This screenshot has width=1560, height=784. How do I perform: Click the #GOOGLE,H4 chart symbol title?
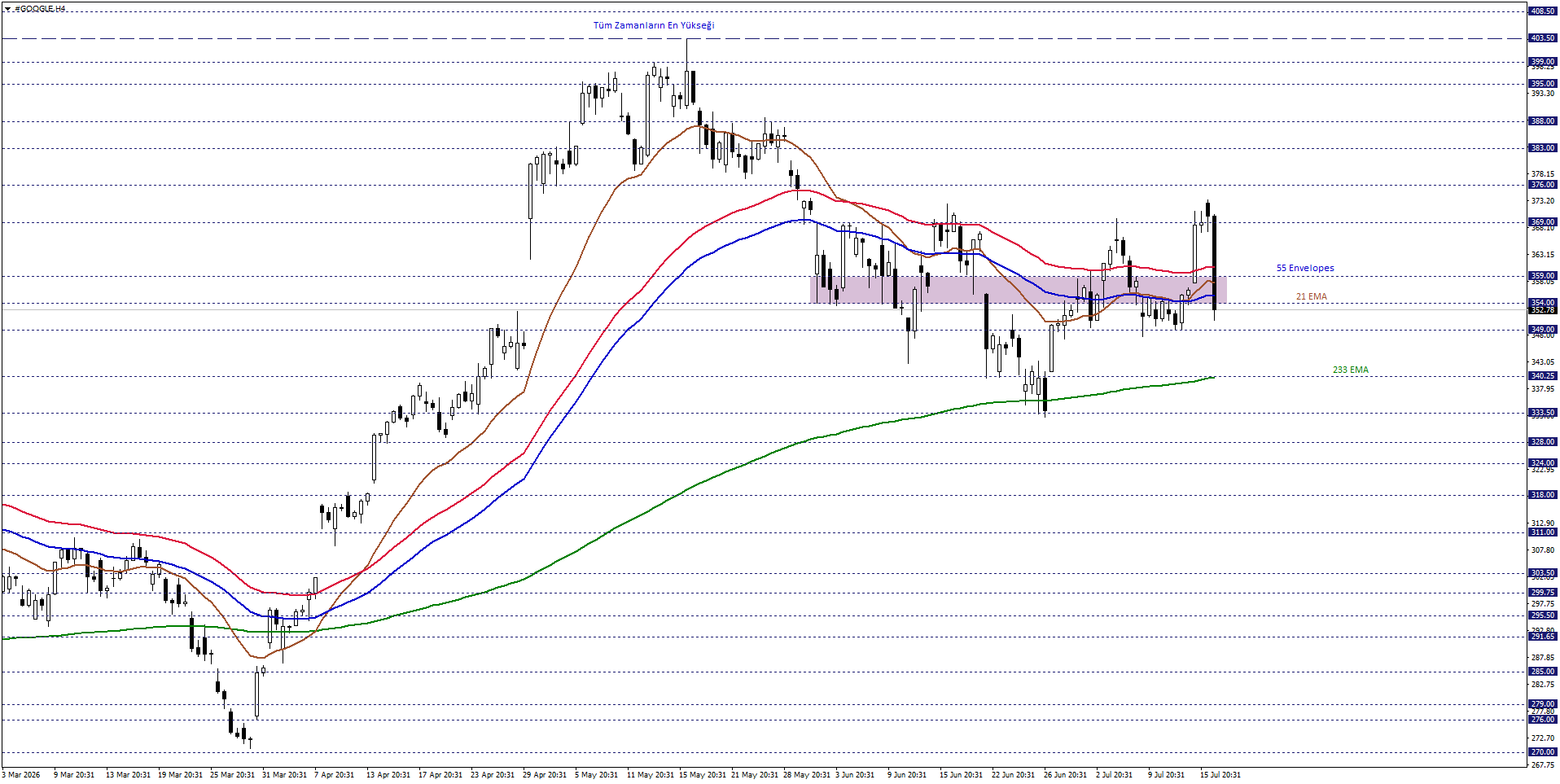40,9
